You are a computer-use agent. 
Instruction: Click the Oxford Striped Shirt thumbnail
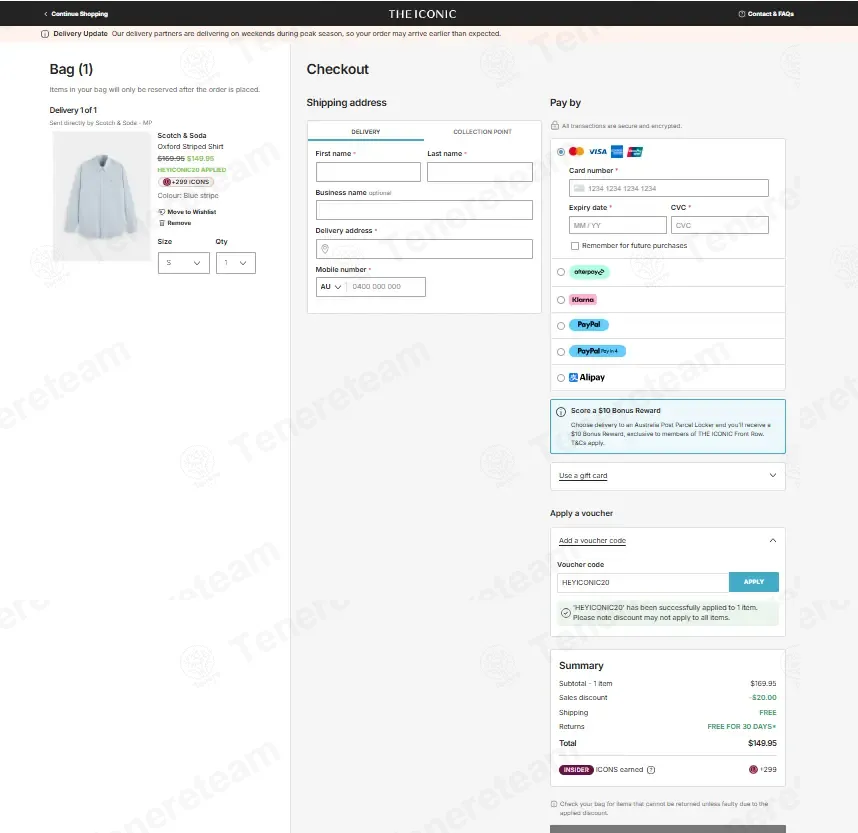coord(102,196)
